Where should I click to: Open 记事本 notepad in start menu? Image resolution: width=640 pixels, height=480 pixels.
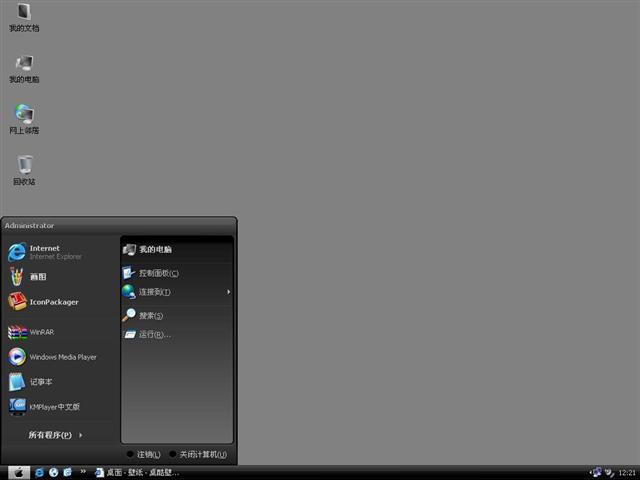click(x=61, y=382)
